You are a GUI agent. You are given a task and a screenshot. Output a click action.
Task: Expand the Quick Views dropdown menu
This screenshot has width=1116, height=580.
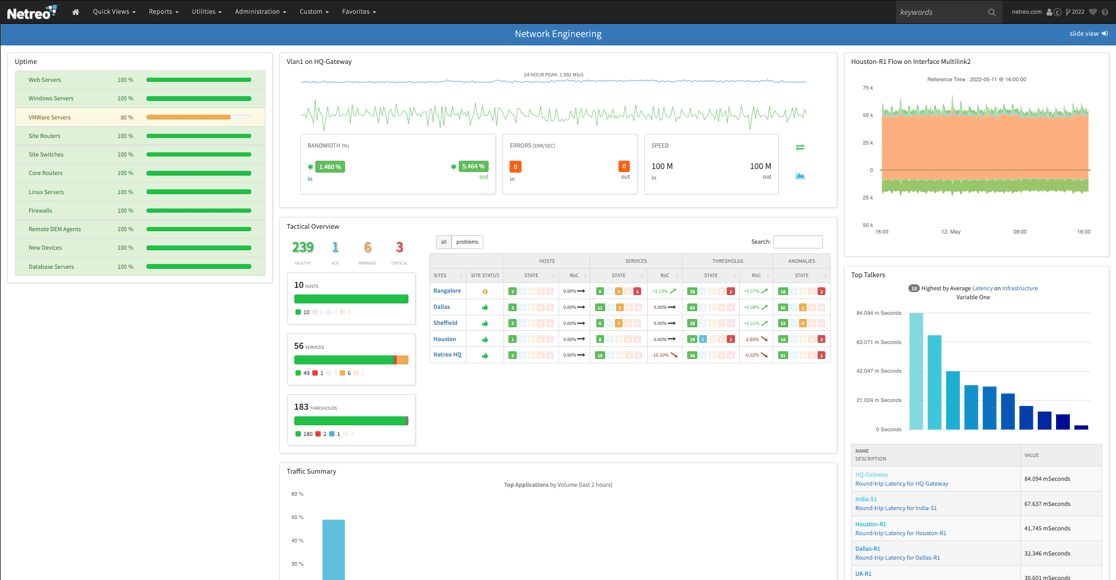click(113, 12)
